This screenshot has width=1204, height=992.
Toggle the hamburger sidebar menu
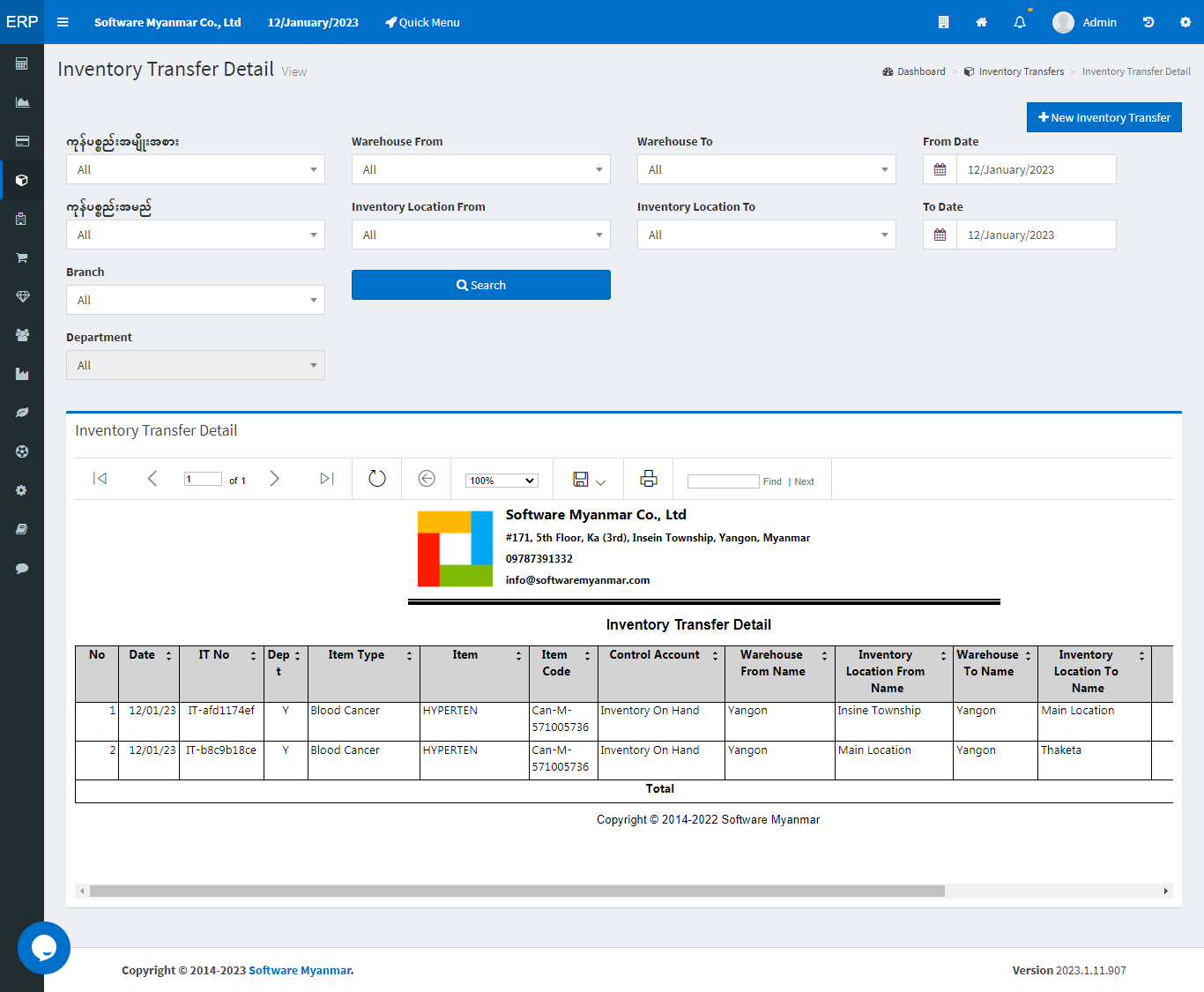[x=63, y=22]
